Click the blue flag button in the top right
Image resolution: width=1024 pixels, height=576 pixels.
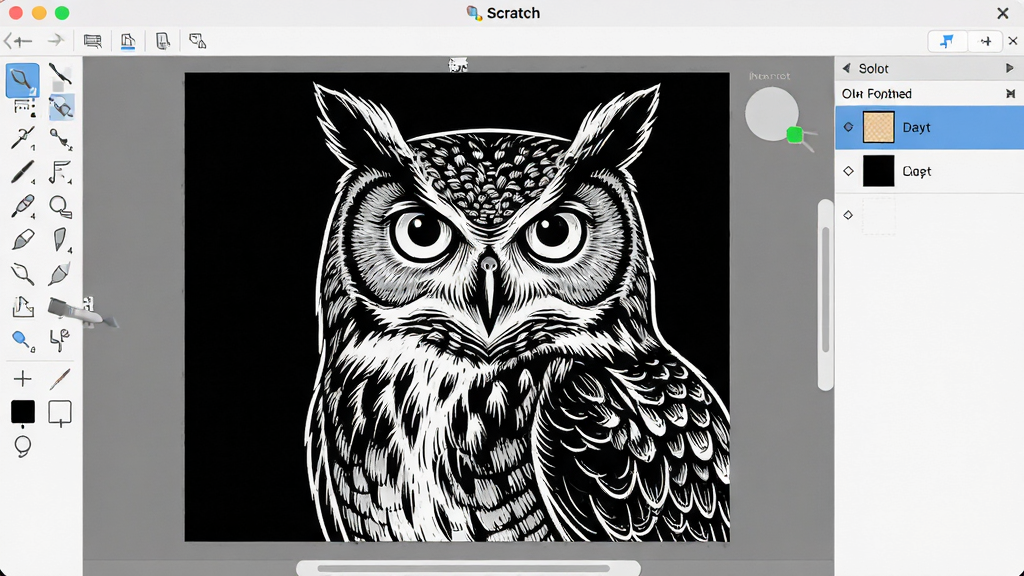click(947, 41)
